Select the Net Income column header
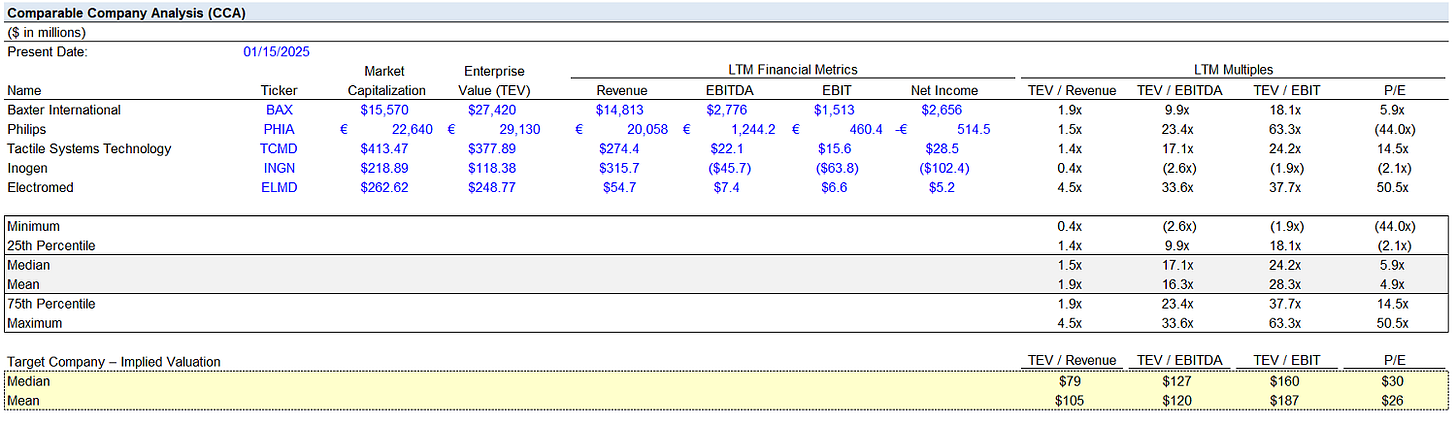Screen dimensions: 1456x422 pos(944,91)
